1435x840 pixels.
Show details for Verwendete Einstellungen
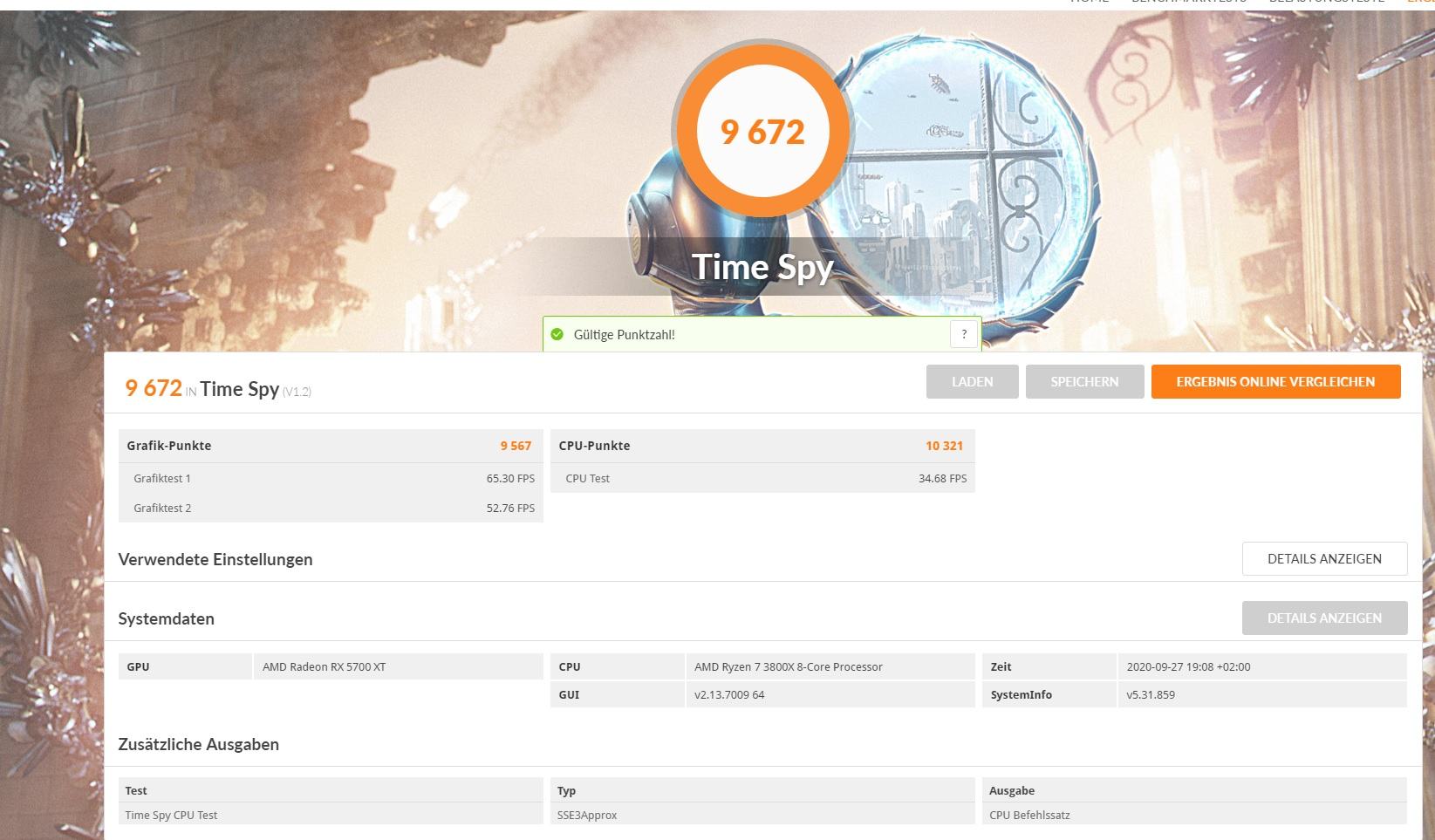coord(1324,559)
